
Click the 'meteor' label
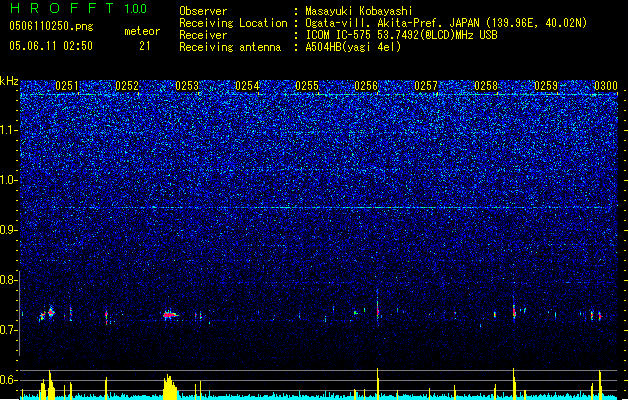point(142,31)
